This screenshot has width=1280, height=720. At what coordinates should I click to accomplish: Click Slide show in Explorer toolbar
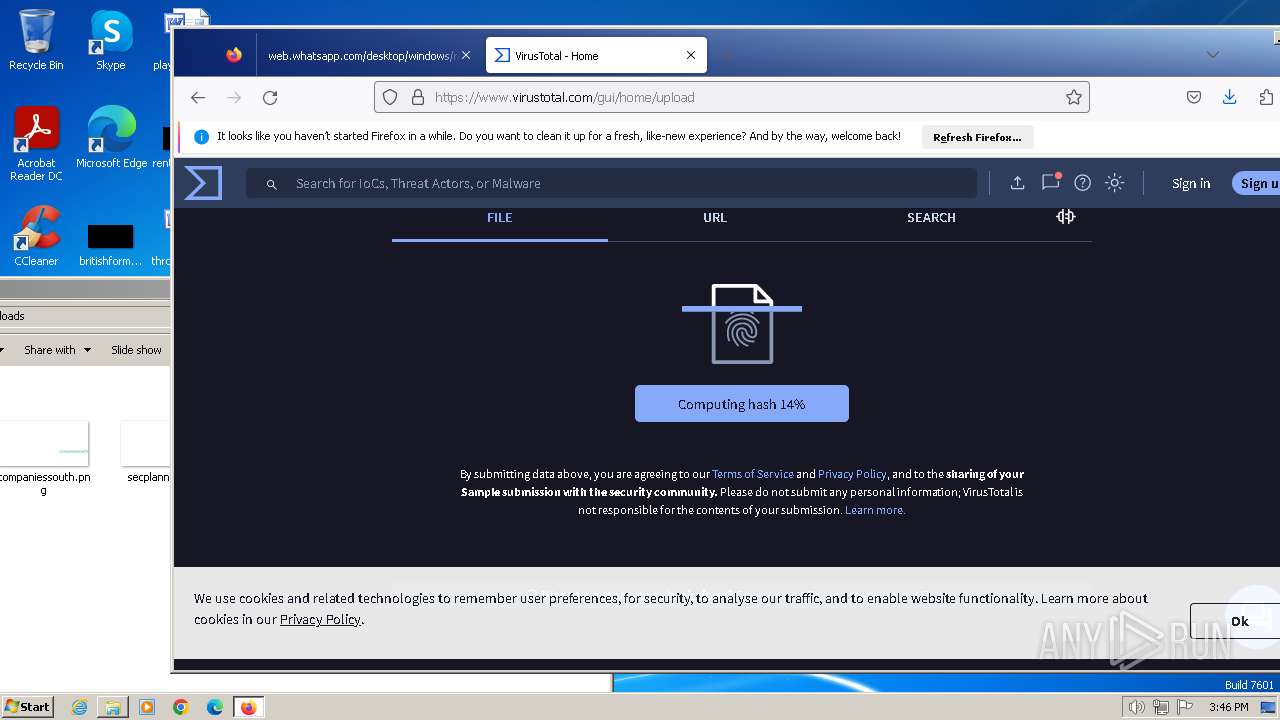pyautogui.click(x=136, y=350)
